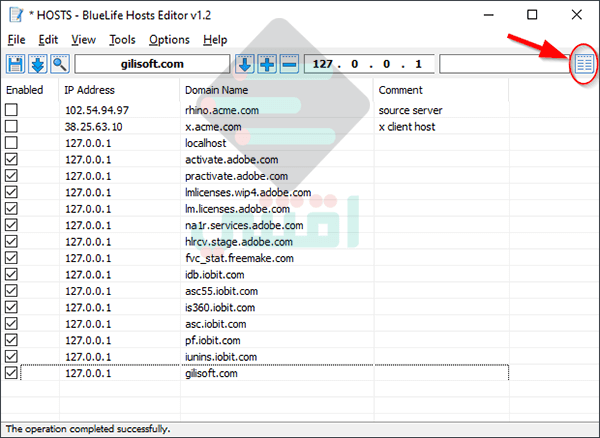This screenshot has width=600, height=438.
Task: Select the fvc_stat.freemake.com domain cell
Action: (240, 258)
